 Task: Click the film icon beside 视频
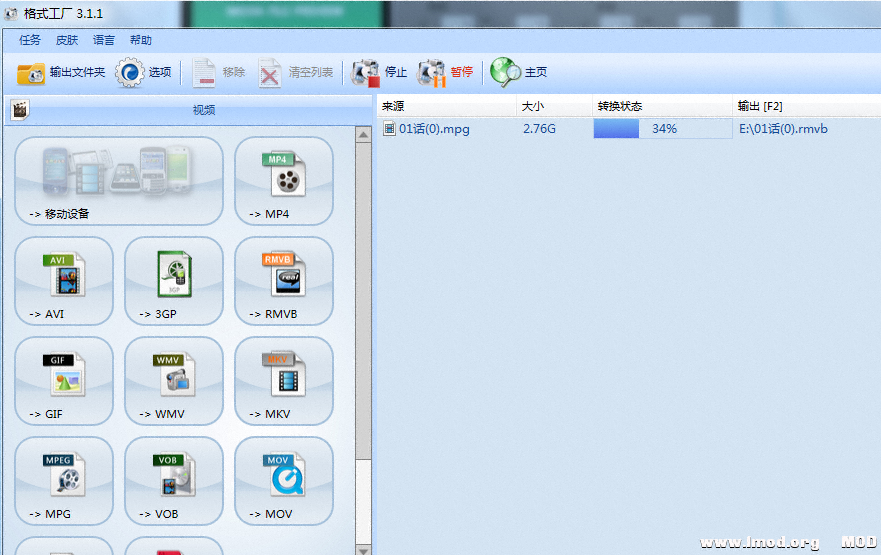click(20, 110)
